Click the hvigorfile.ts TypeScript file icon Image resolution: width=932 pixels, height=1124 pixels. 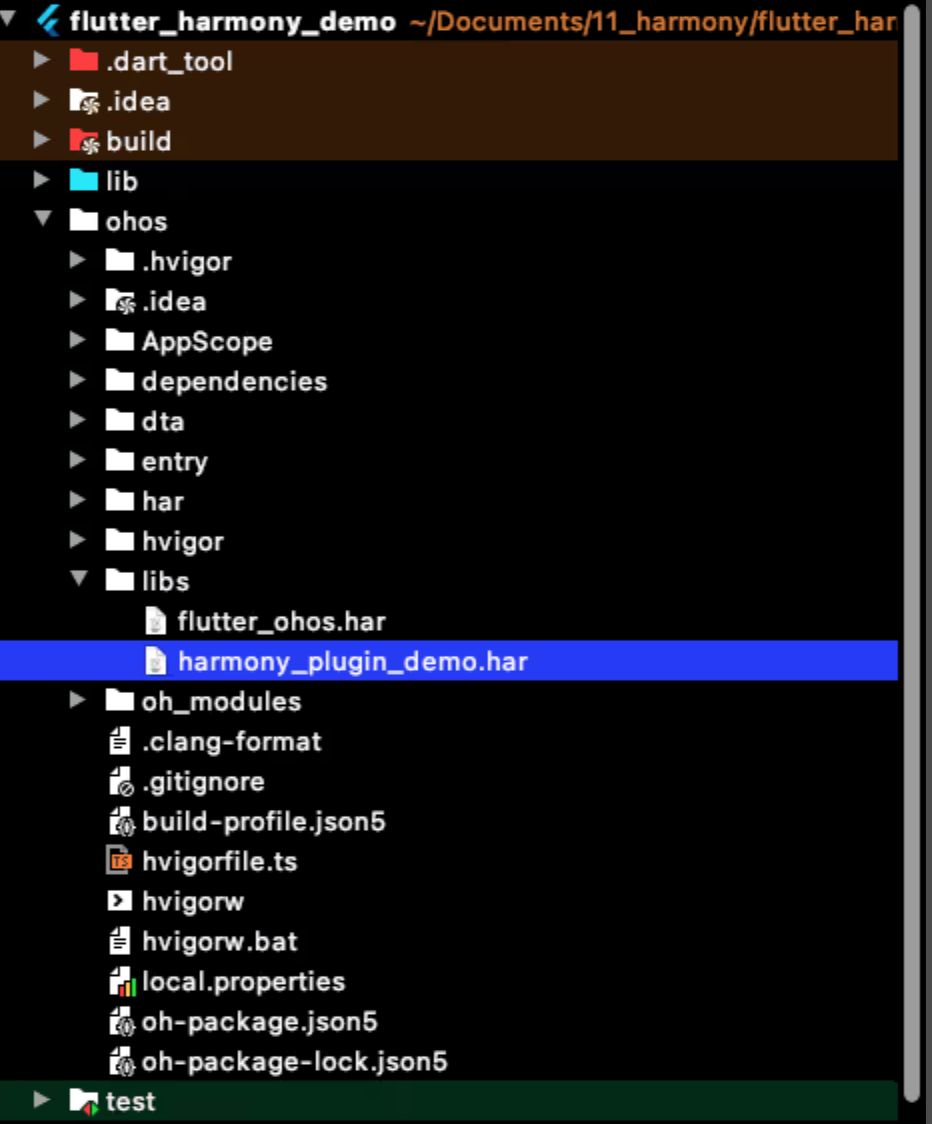click(x=120, y=861)
